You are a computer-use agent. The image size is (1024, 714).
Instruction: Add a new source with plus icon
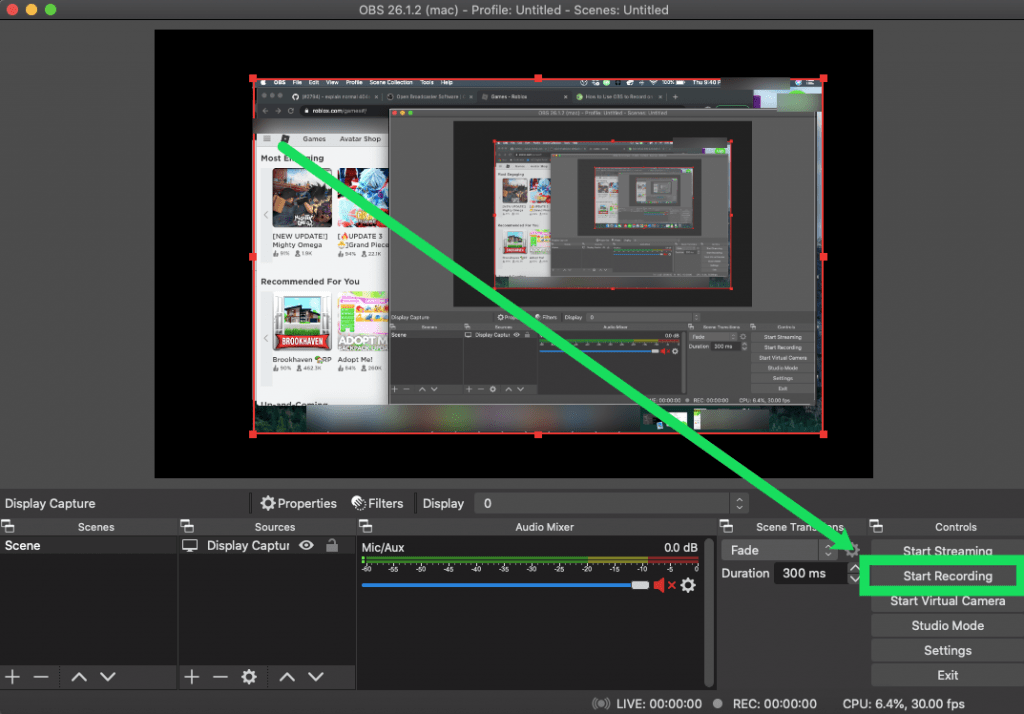(191, 677)
